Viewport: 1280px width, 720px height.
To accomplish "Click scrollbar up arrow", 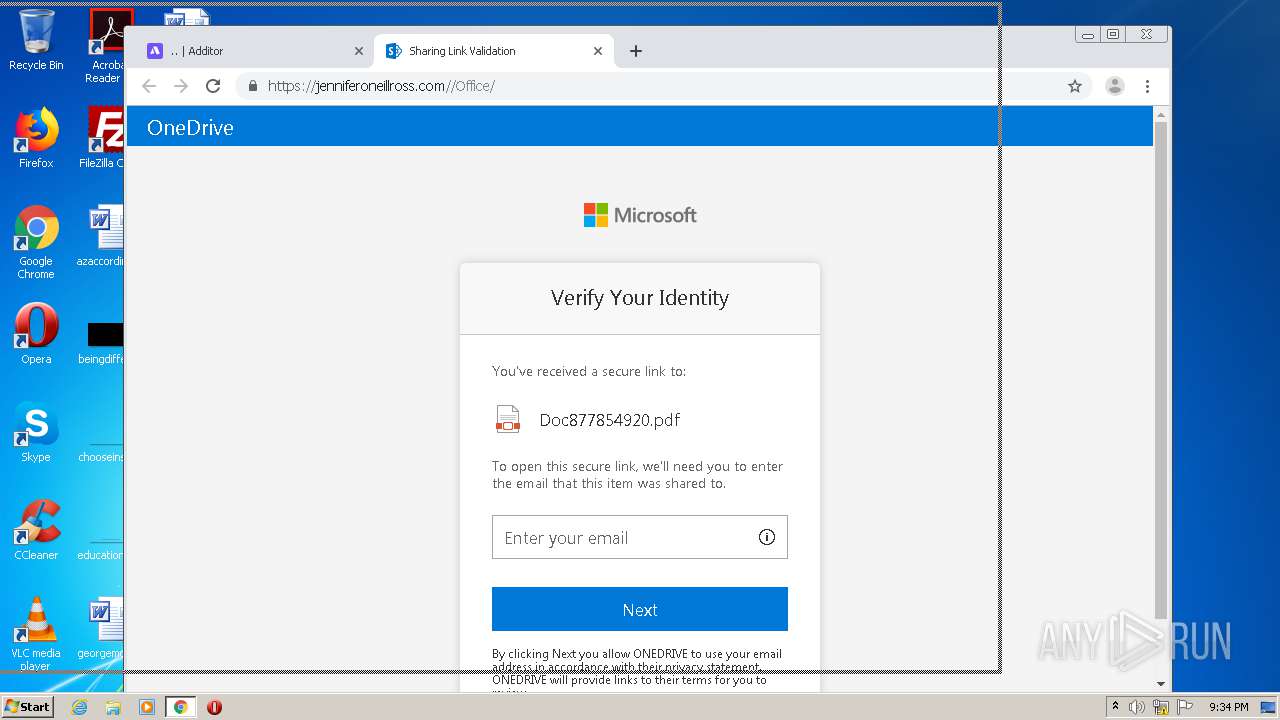I will pos(1160,114).
